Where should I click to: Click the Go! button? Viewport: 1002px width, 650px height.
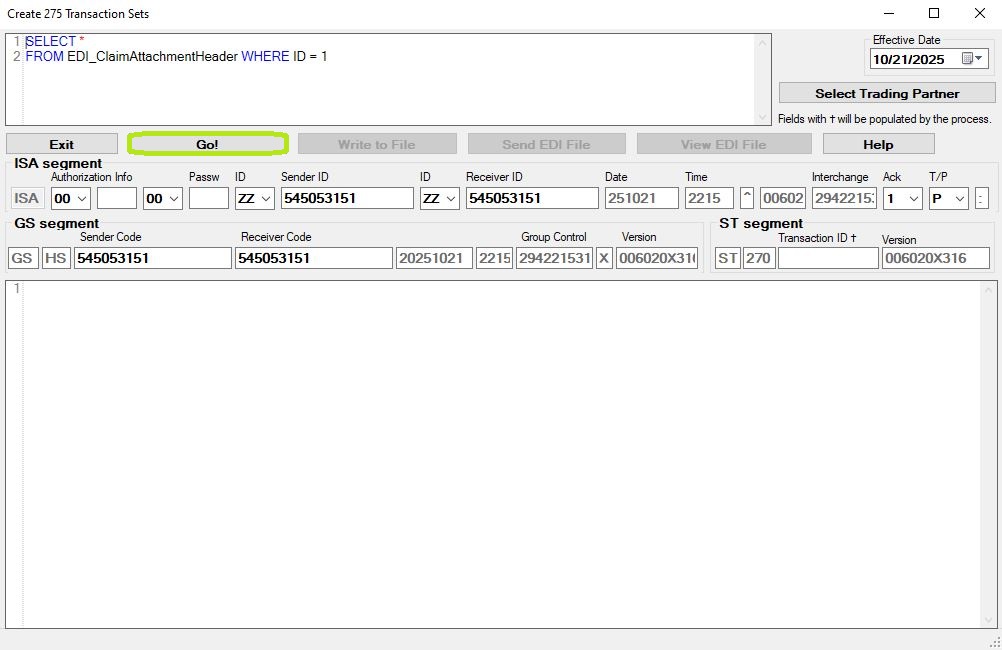(208, 144)
